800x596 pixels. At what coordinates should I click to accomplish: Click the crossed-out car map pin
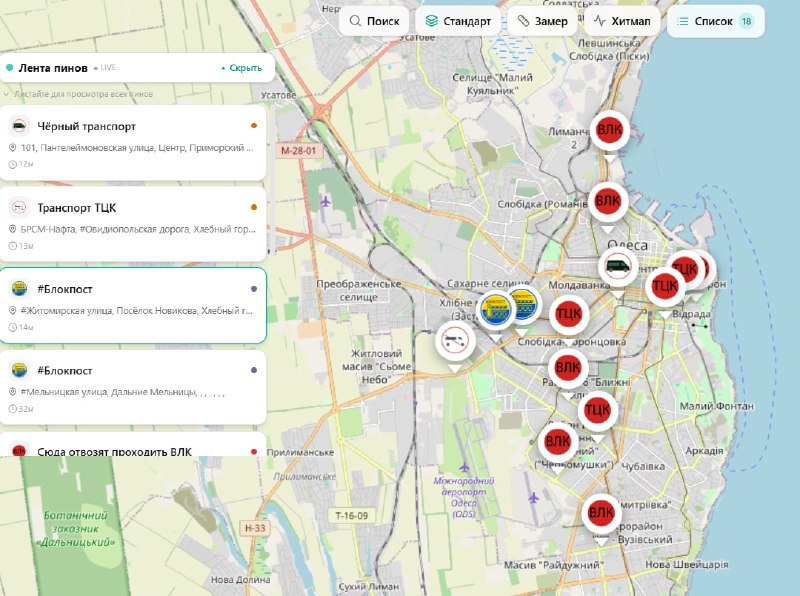[455, 340]
